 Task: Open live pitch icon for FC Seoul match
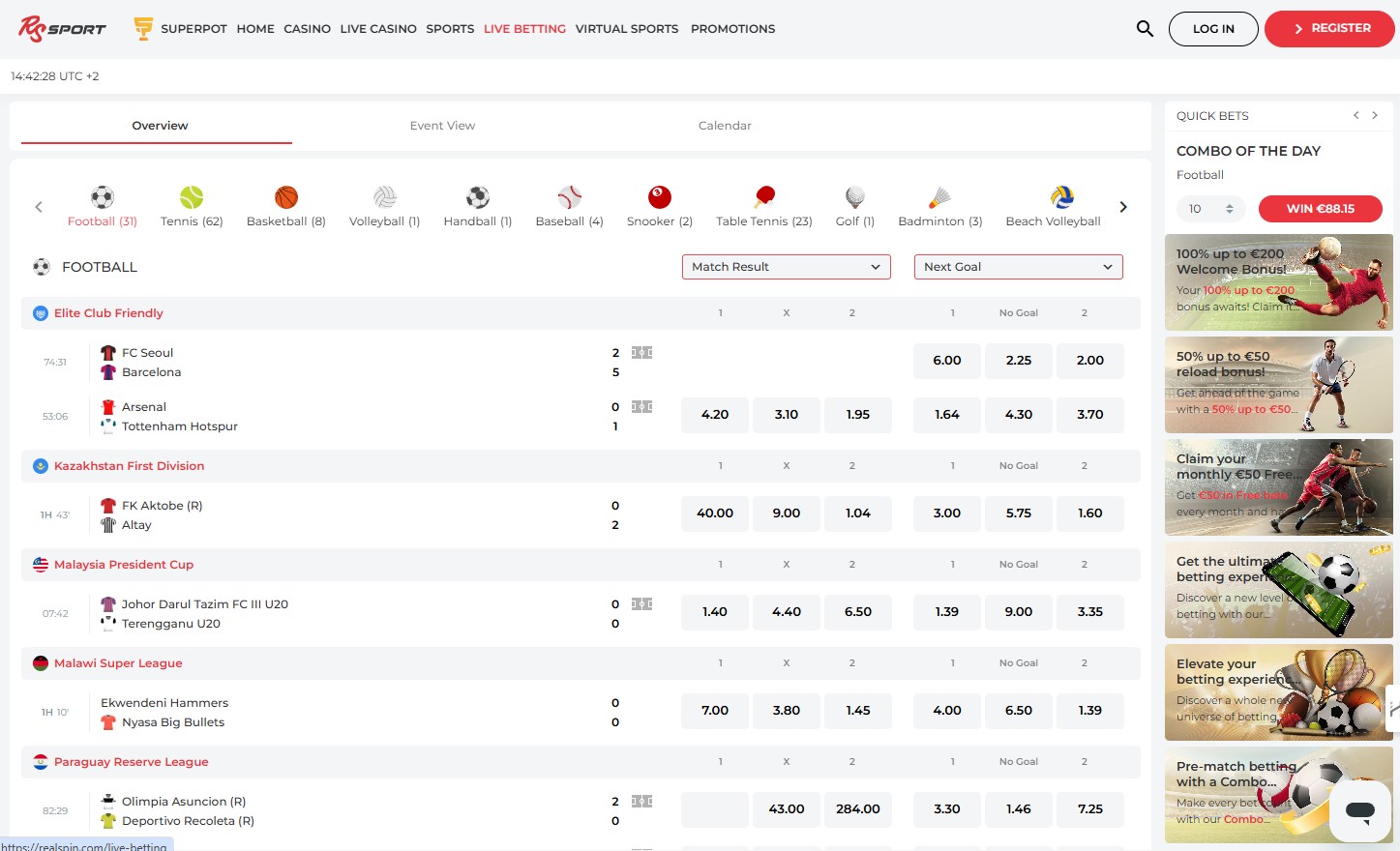(642, 353)
